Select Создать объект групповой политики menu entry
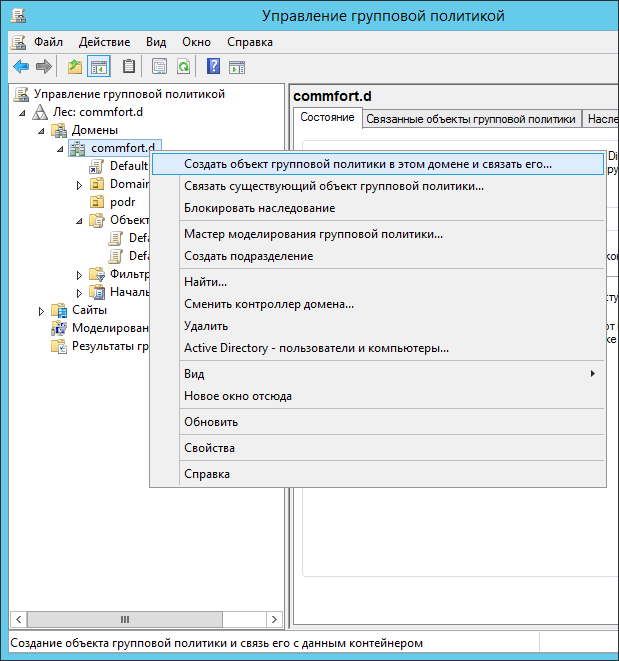Viewport: 619px width, 661px height. [367, 163]
